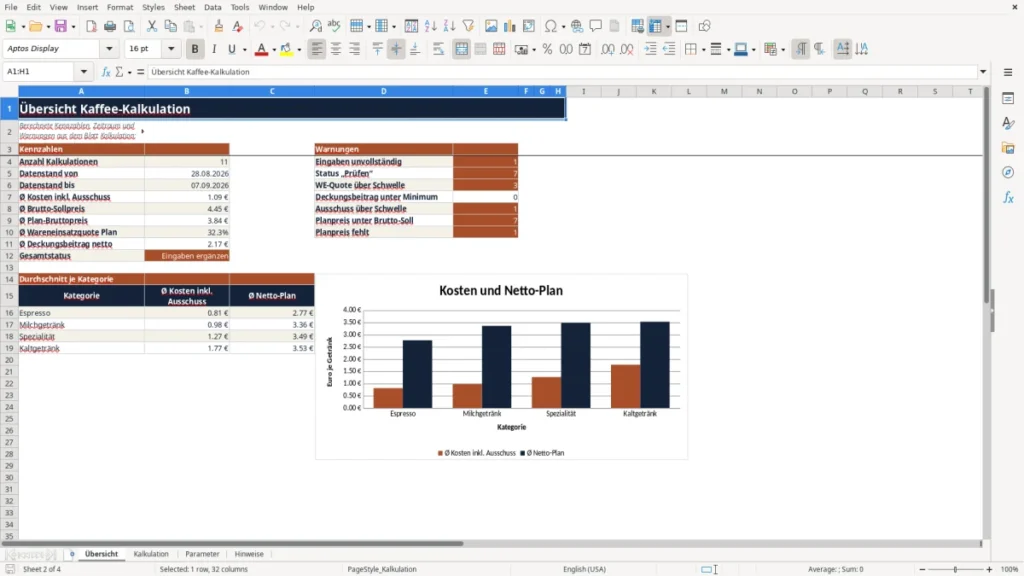
Task: Toggle underline formatting
Action: tap(232, 49)
